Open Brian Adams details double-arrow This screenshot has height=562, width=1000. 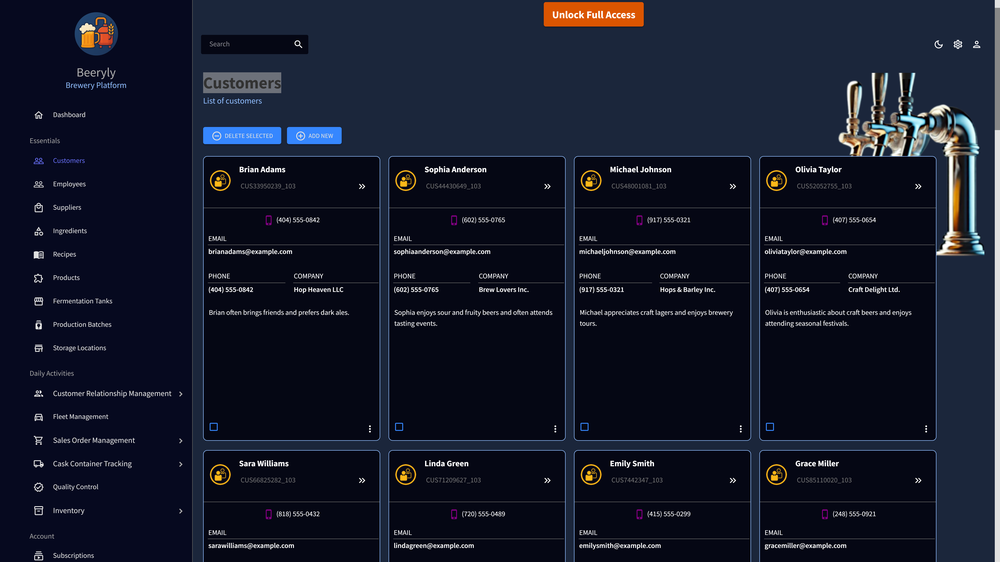[x=362, y=187]
